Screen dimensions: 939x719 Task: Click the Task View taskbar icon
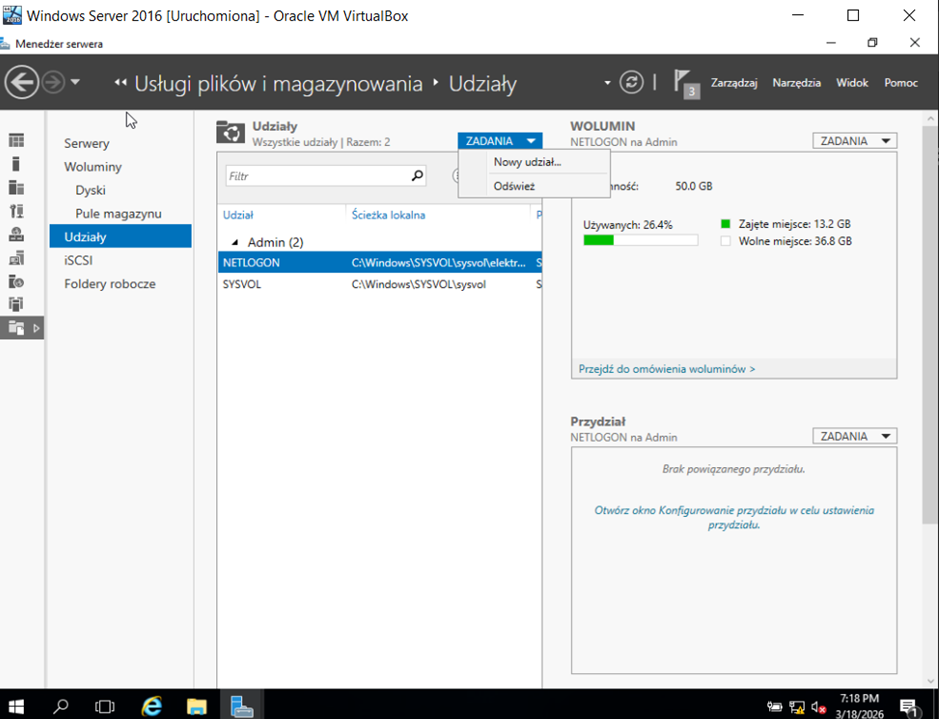click(x=105, y=706)
